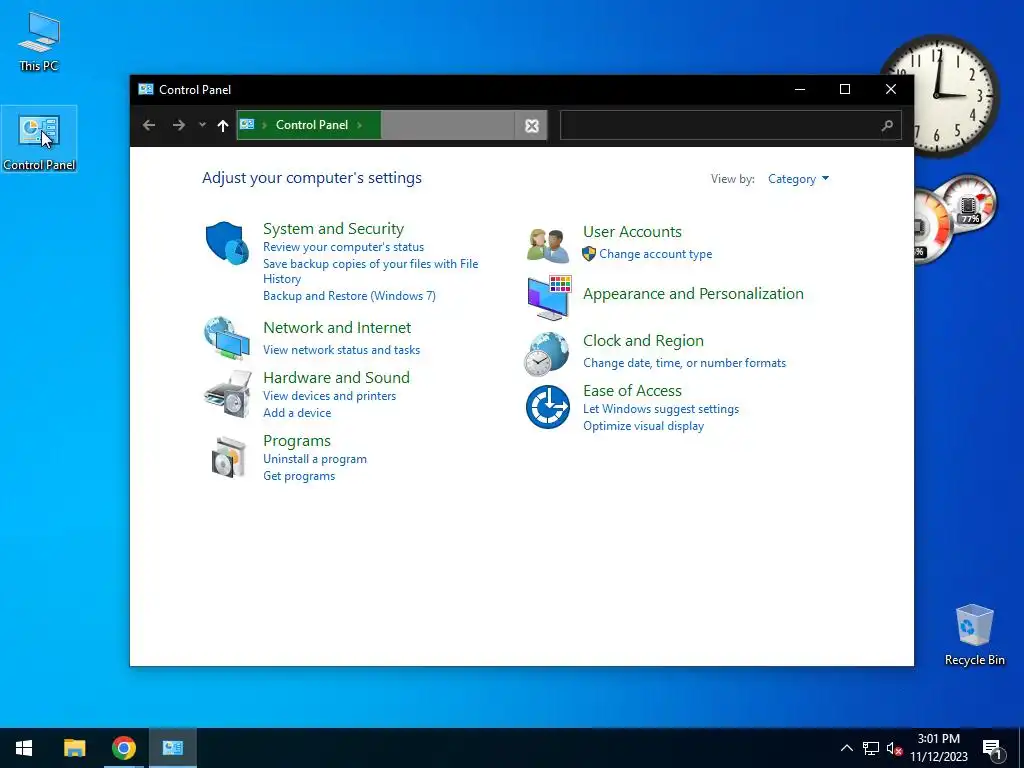Click the muted volume tray icon

coord(894,748)
